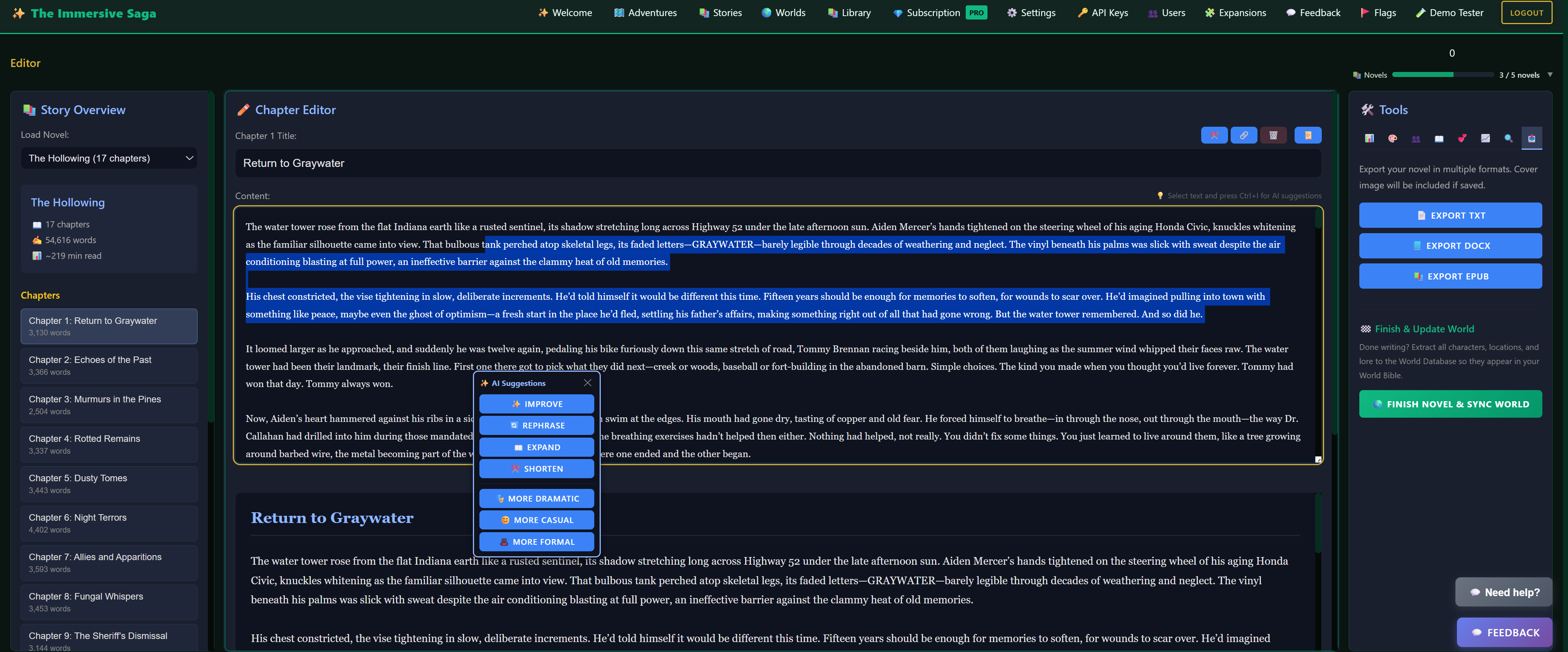The image size is (1568, 652).
Task: Close the AI Suggestions popup
Action: pyautogui.click(x=587, y=383)
